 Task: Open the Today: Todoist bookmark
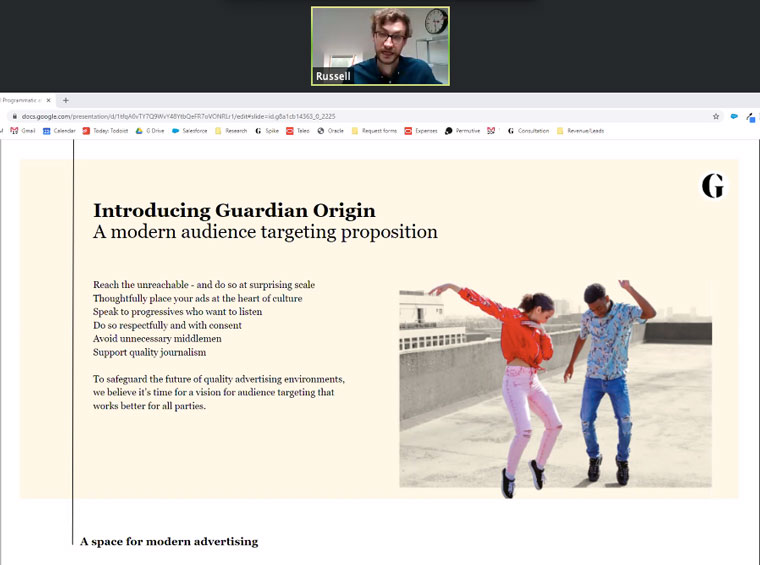(105, 131)
